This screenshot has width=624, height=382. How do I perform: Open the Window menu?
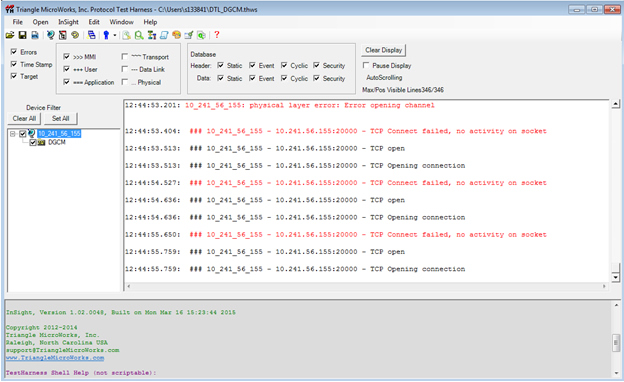(121, 22)
